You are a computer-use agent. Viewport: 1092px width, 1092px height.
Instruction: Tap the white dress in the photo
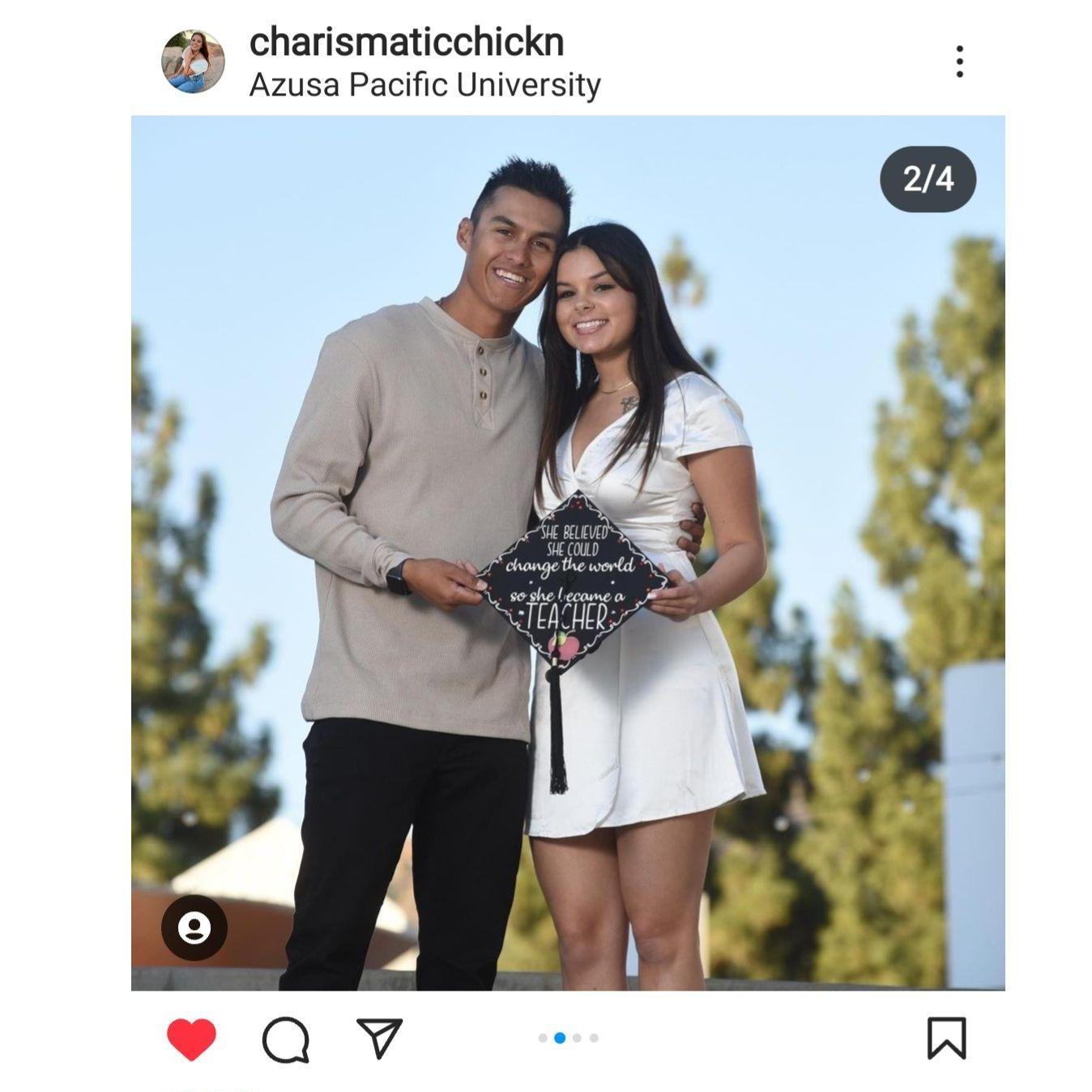tap(648, 632)
